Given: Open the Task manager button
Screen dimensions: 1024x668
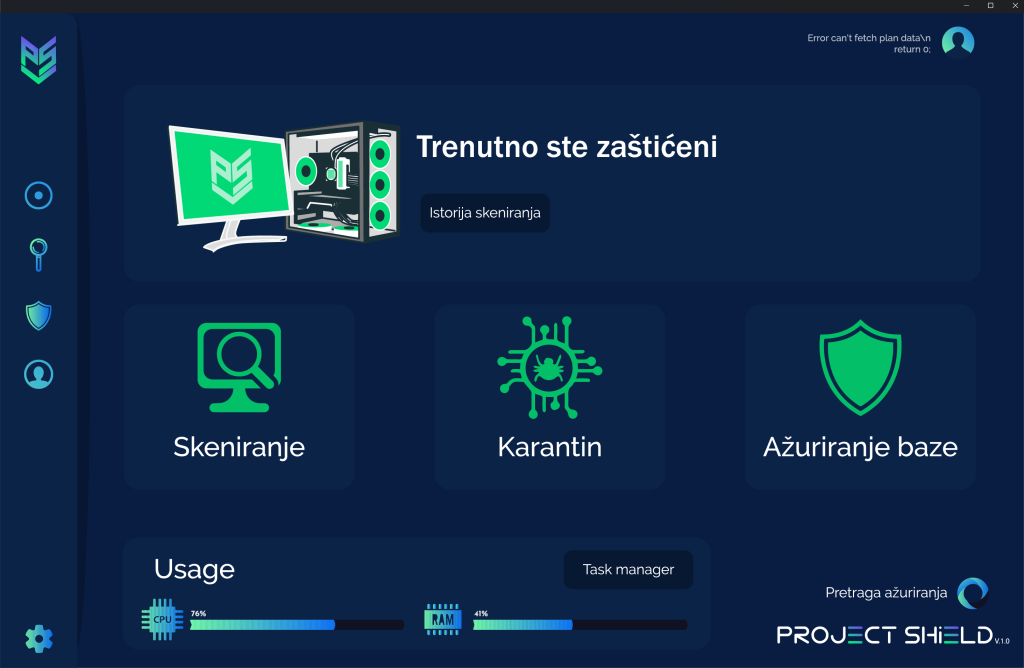Looking at the screenshot, I should (x=628, y=570).
